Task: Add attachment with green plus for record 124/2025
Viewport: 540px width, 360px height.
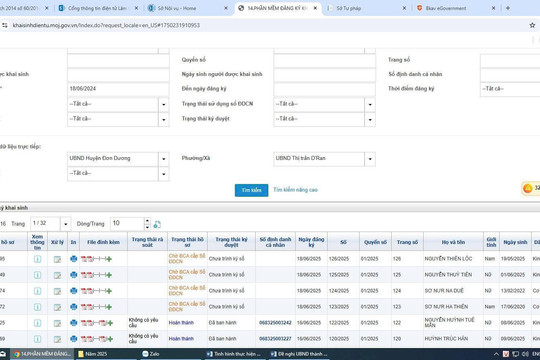Action: point(109,291)
